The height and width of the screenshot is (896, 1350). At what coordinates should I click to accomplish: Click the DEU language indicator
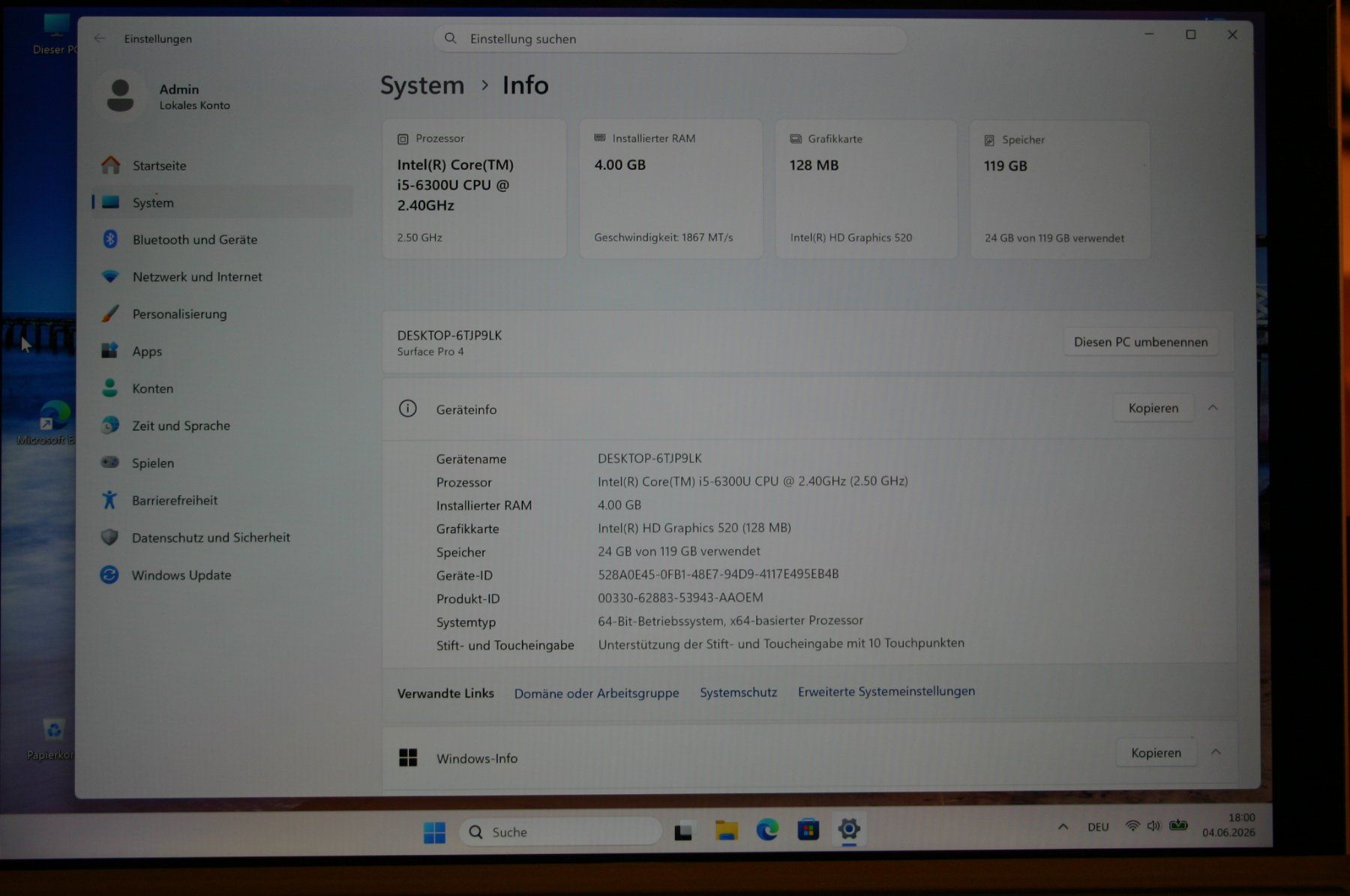[1098, 827]
